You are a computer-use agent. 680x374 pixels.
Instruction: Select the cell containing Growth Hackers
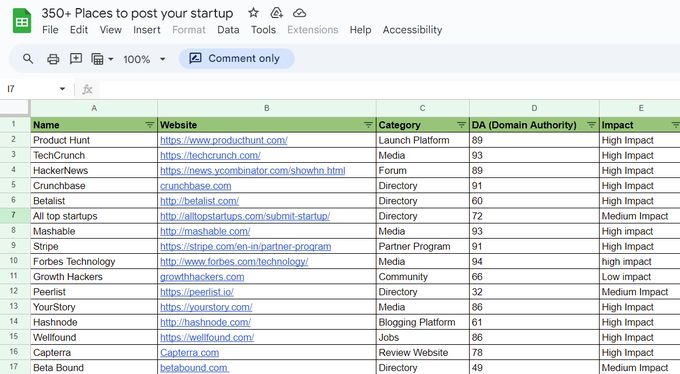pyautogui.click(x=94, y=277)
